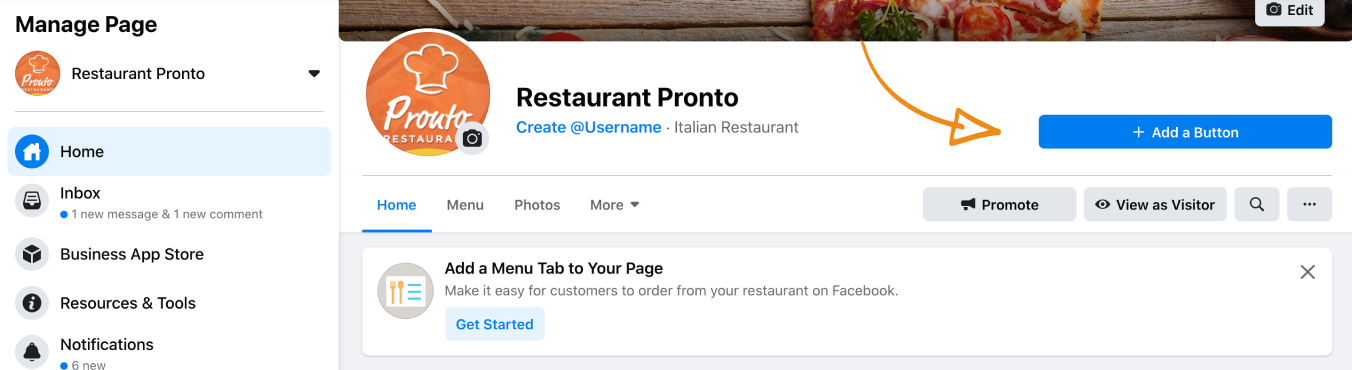Screen dimensions: 1352x370
Task: Expand the Restaurant Pronto page switcher arrow
Action: [x=314, y=74]
